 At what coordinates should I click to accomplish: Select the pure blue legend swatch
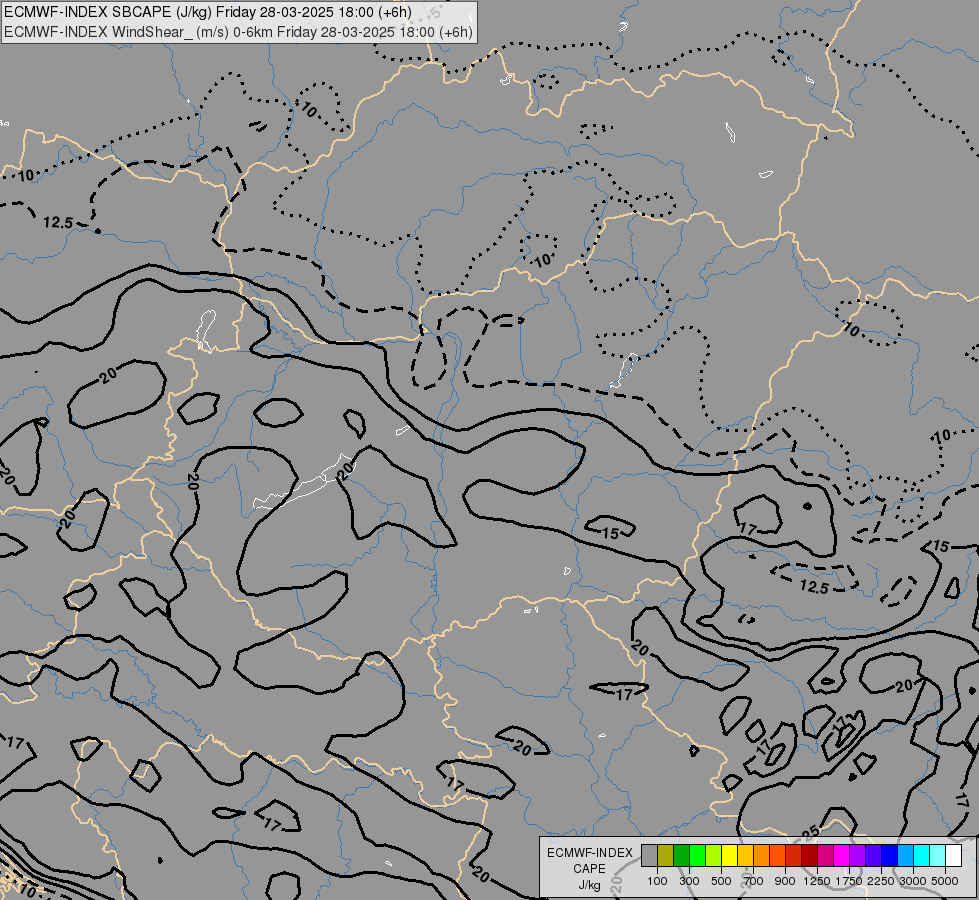(889, 855)
